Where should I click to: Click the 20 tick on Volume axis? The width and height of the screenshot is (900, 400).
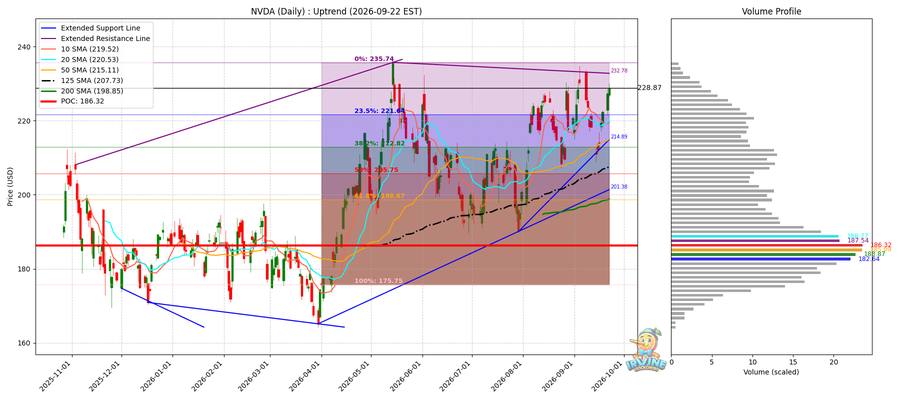[x=835, y=363]
